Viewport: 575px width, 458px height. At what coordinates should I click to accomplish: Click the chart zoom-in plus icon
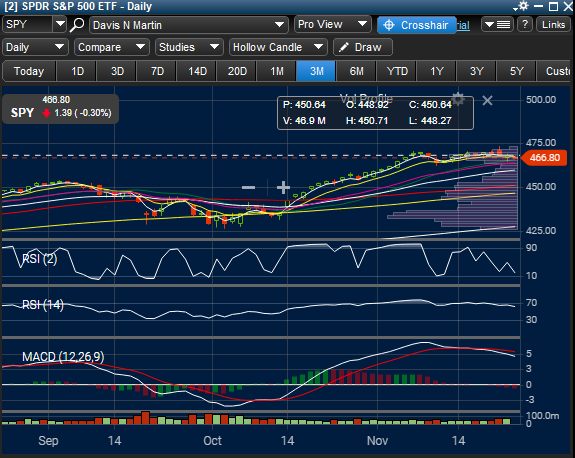[283, 187]
